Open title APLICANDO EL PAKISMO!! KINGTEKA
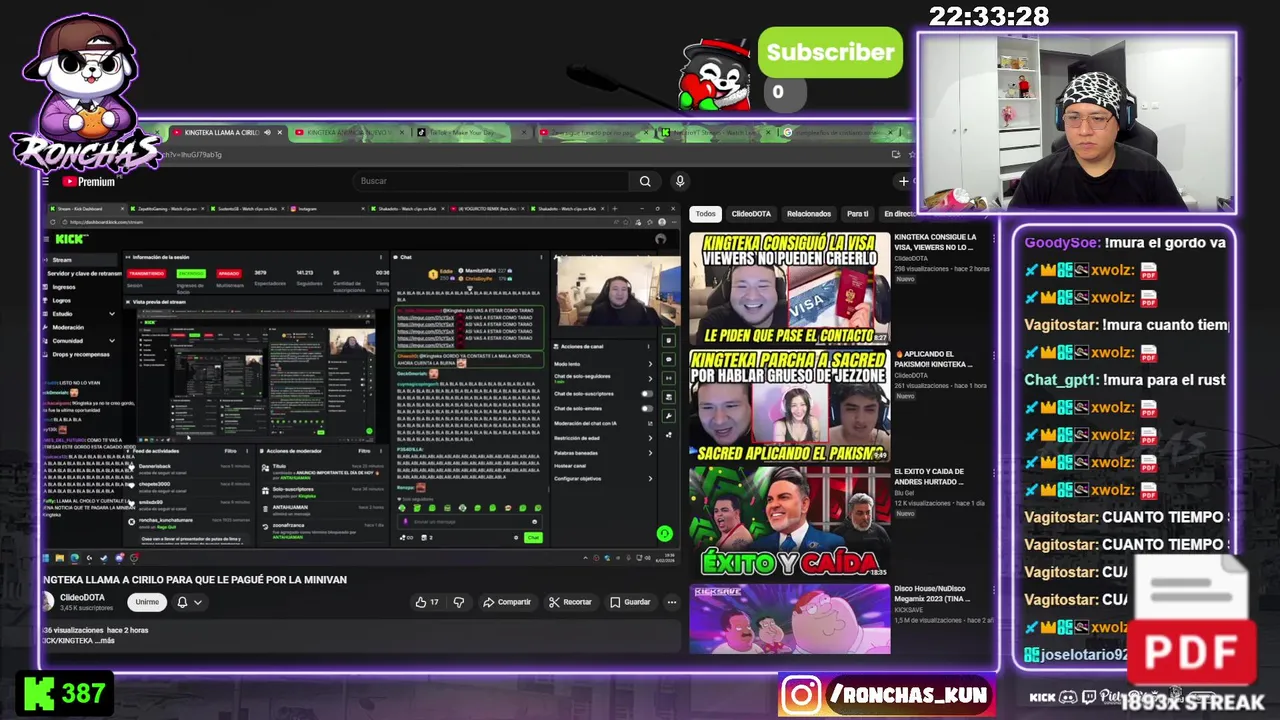Image resolution: width=1280 pixels, height=720 pixels. pos(934,359)
